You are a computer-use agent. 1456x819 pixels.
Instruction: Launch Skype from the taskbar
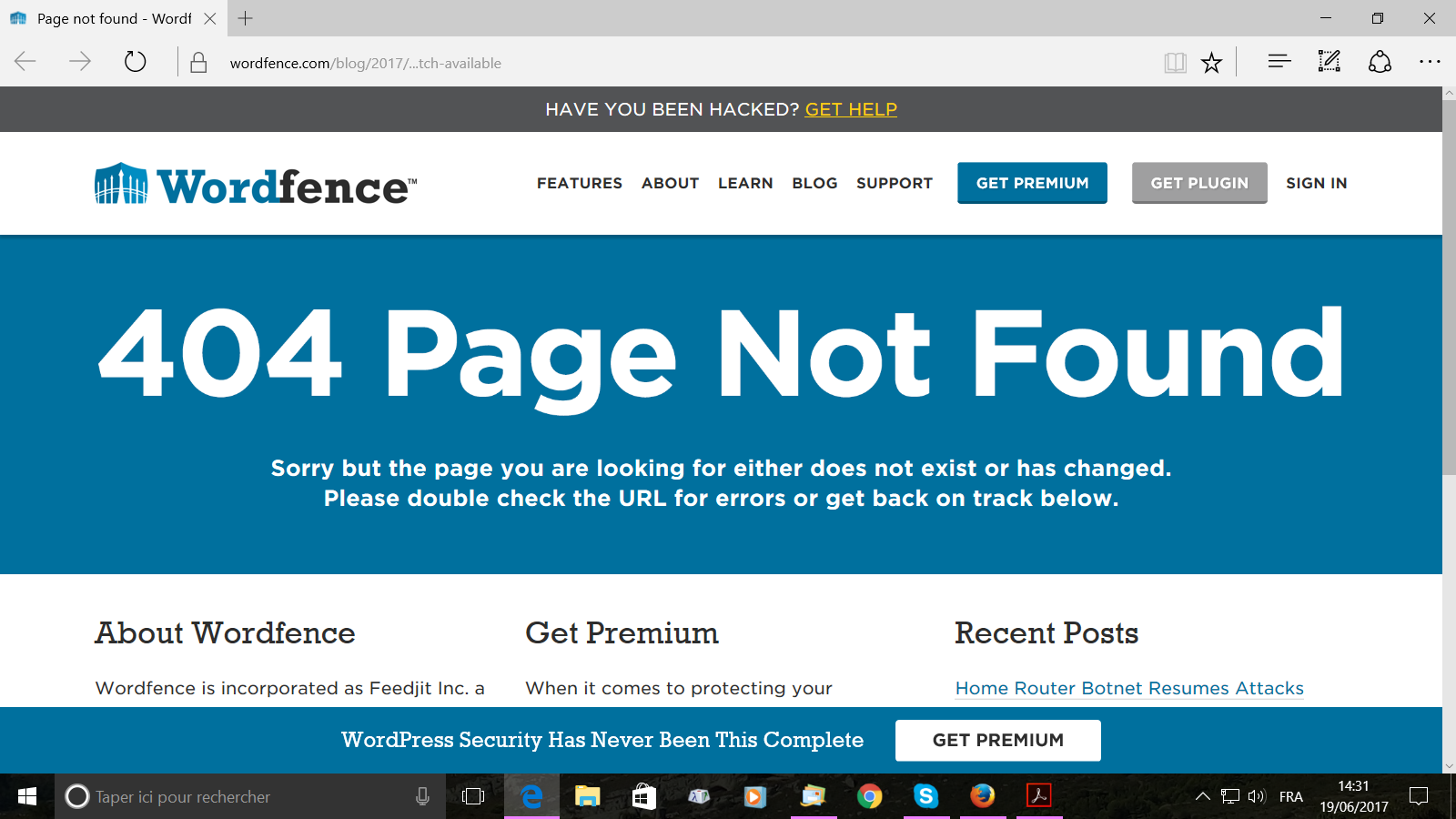pyautogui.click(x=925, y=796)
